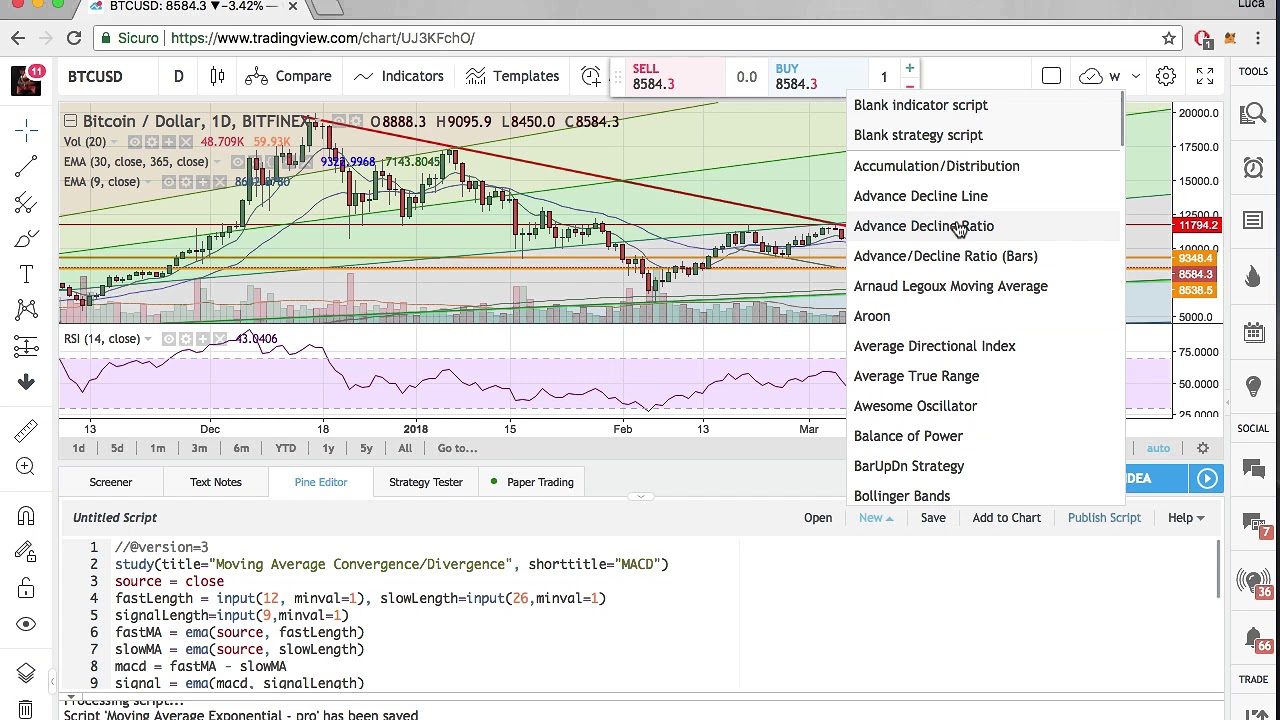The height and width of the screenshot is (720, 1280).
Task: Toggle auto price scale
Action: click(1158, 448)
